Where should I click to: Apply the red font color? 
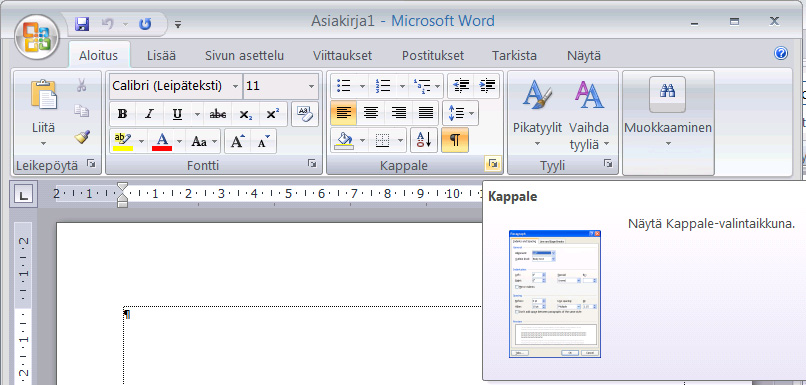tap(162, 141)
